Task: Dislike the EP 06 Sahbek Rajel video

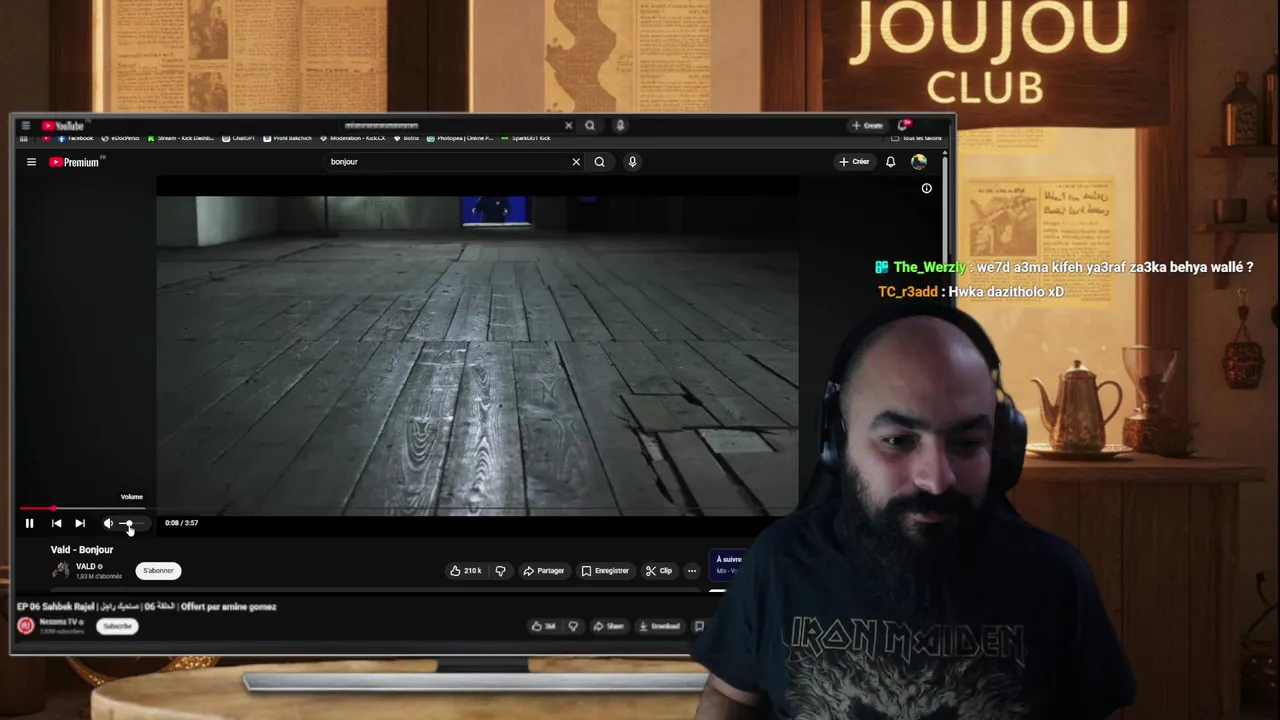Action: click(573, 626)
